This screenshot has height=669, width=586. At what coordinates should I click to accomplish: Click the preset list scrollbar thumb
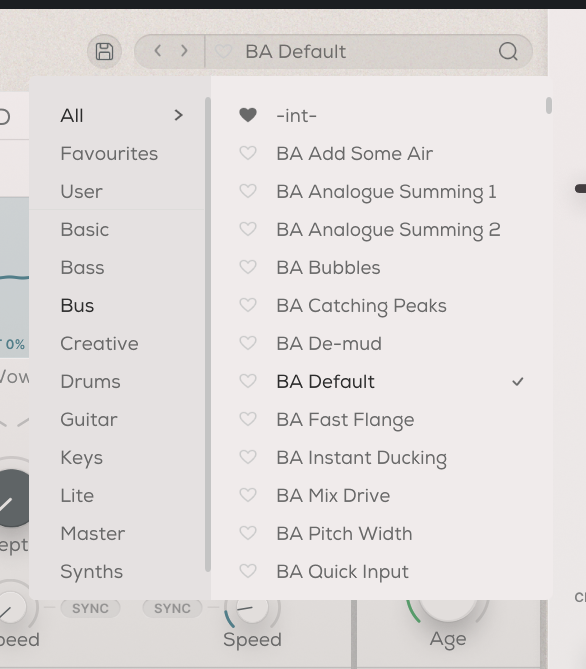click(549, 105)
